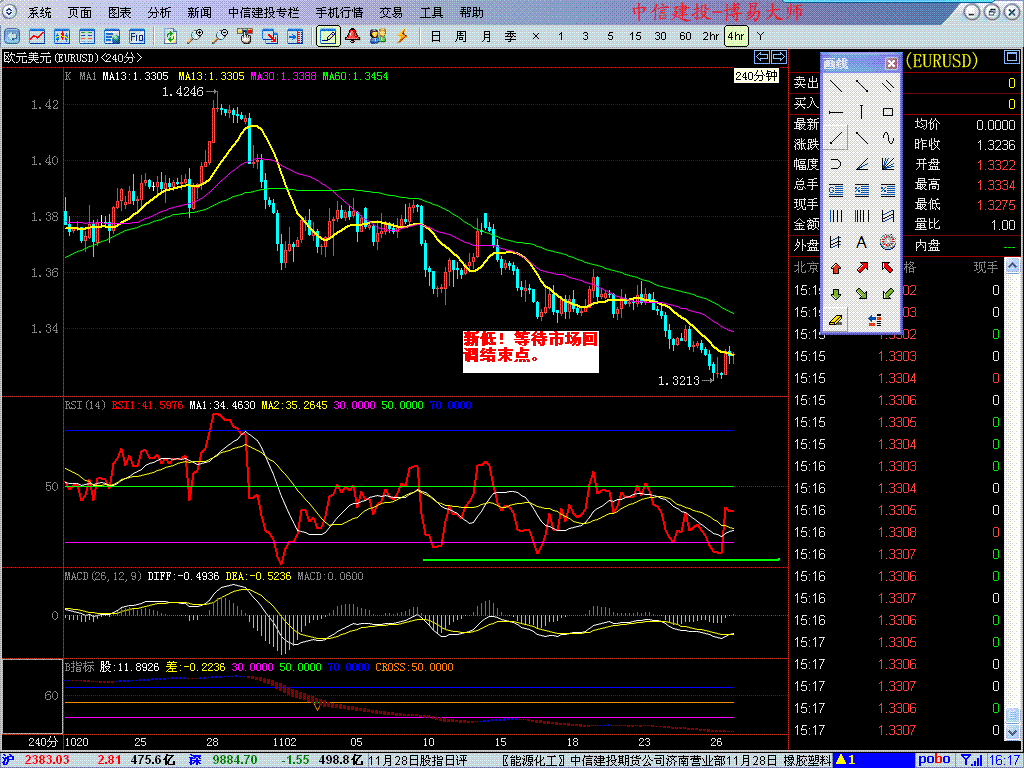1024x768 pixels.
Task: Open the 240分钟 period selector
Action: (x=756, y=76)
